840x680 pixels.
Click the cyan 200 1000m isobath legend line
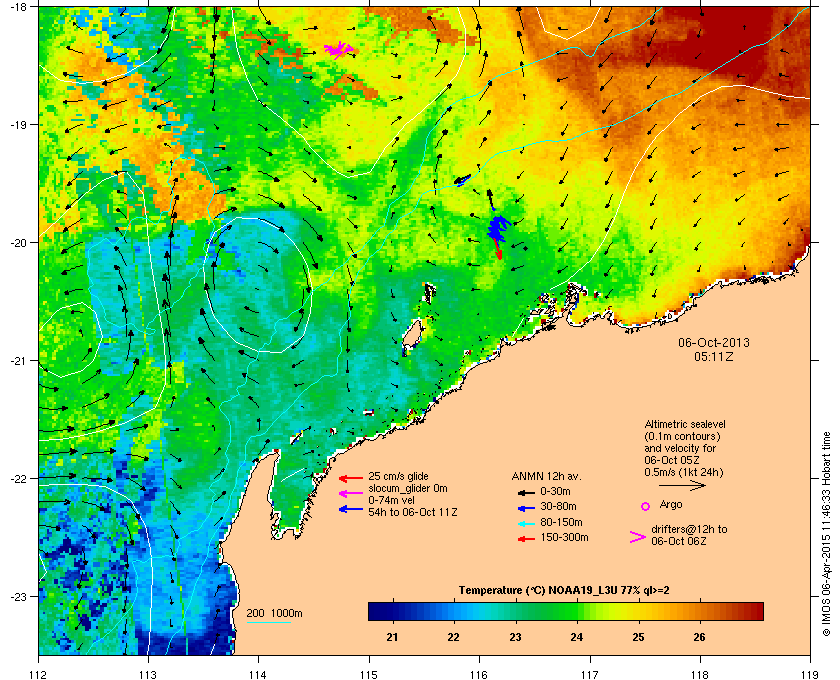coord(268,622)
